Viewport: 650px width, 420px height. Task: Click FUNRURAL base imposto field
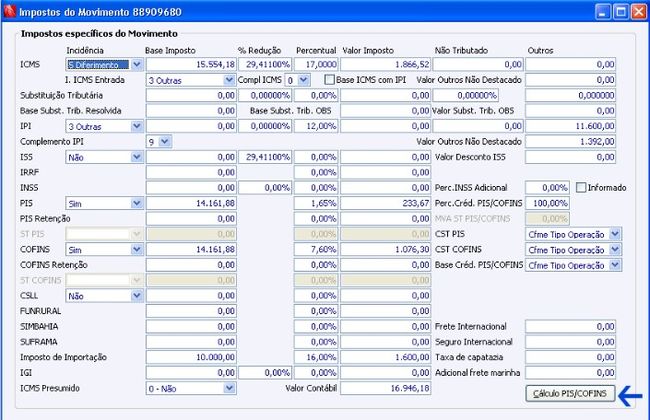(191, 311)
